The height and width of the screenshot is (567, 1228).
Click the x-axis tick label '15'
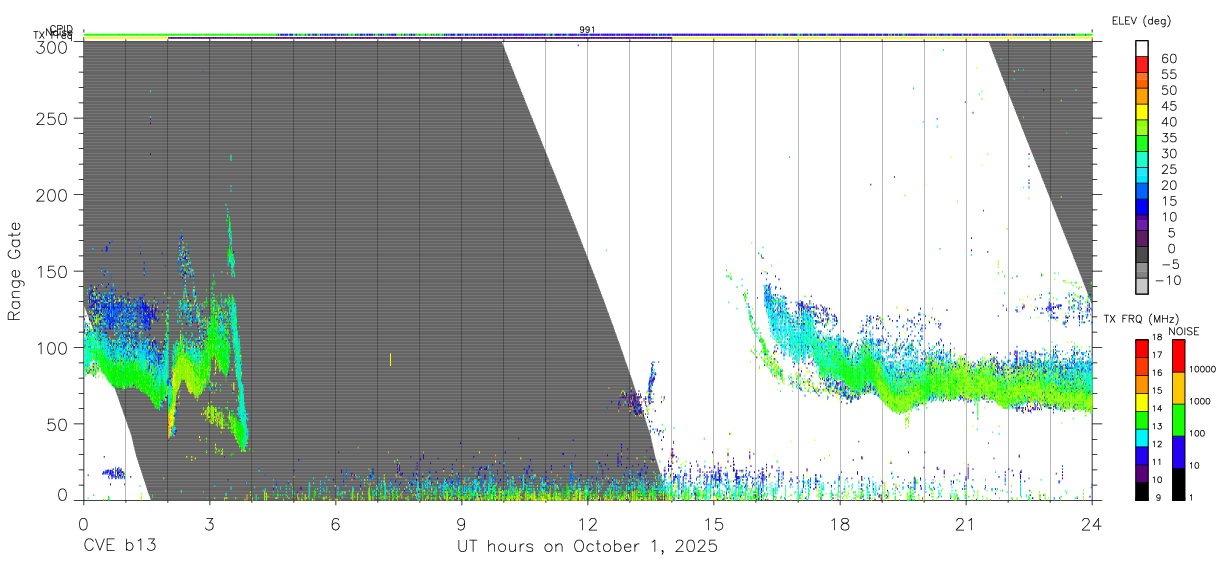713,524
